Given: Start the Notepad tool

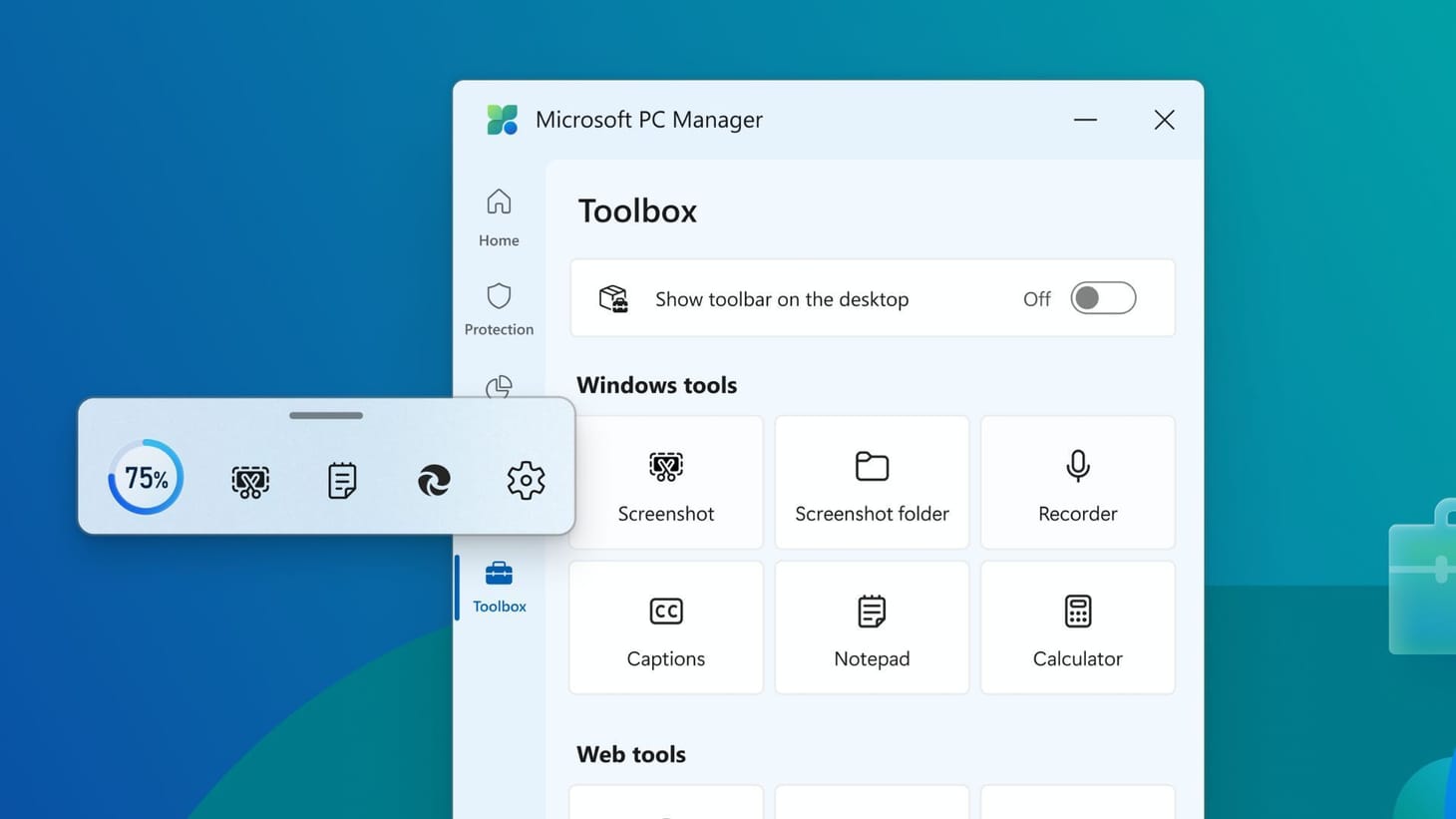Looking at the screenshot, I should (x=871, y=626).
